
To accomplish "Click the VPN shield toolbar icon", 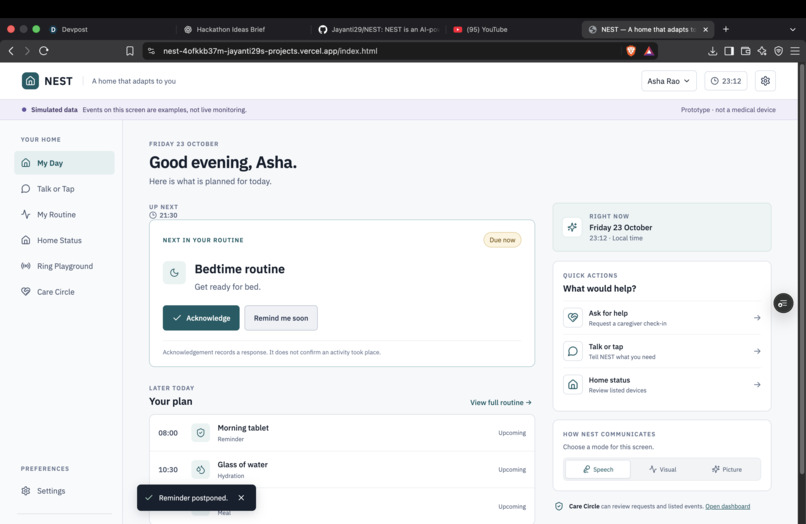I will pyautogui.click(x=778, y=50).
